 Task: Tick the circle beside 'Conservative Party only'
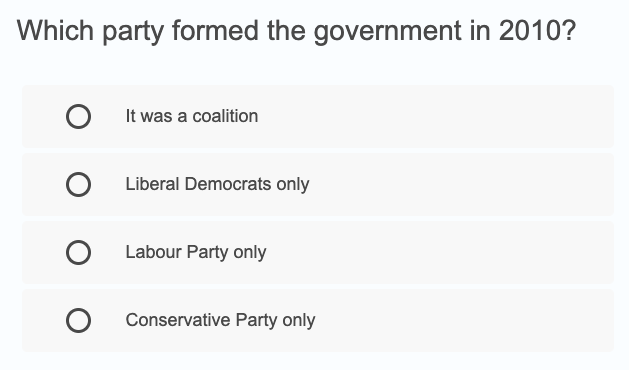click(78, 321)
